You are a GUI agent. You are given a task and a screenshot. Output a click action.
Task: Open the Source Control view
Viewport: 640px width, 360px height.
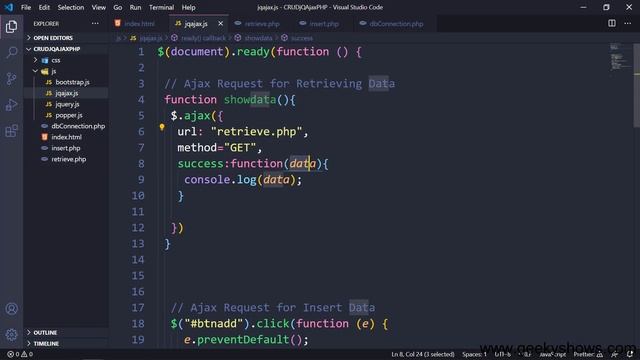tap(11, 78)
